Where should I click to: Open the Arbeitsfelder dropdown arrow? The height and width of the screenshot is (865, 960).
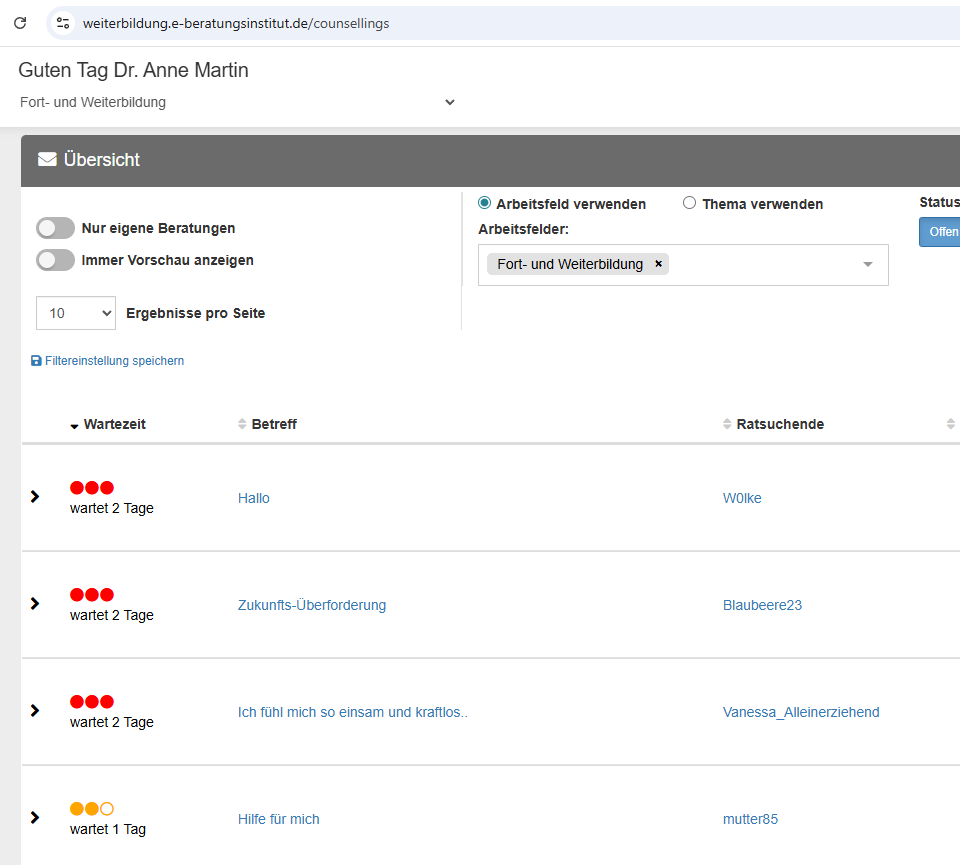pyautogui.click(x=868, y=264)
